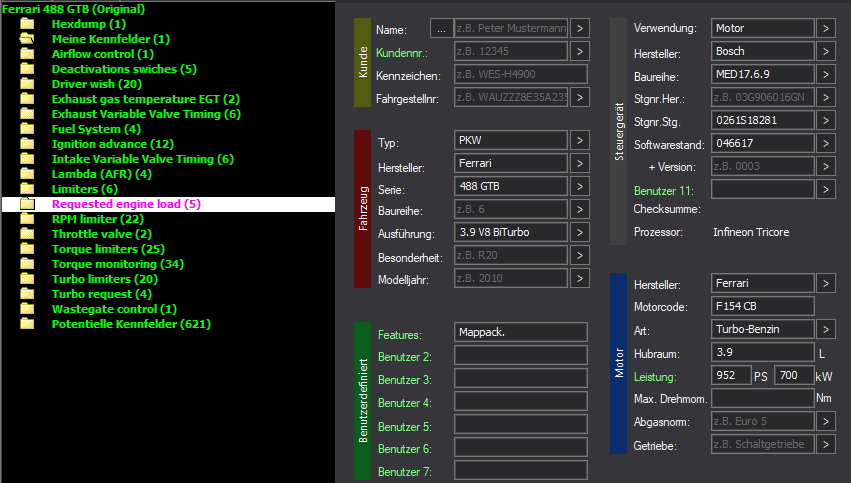Open the arrow list for Verwendung Motor
This screenshot has height=483, width=851.
tap(825, 28)
